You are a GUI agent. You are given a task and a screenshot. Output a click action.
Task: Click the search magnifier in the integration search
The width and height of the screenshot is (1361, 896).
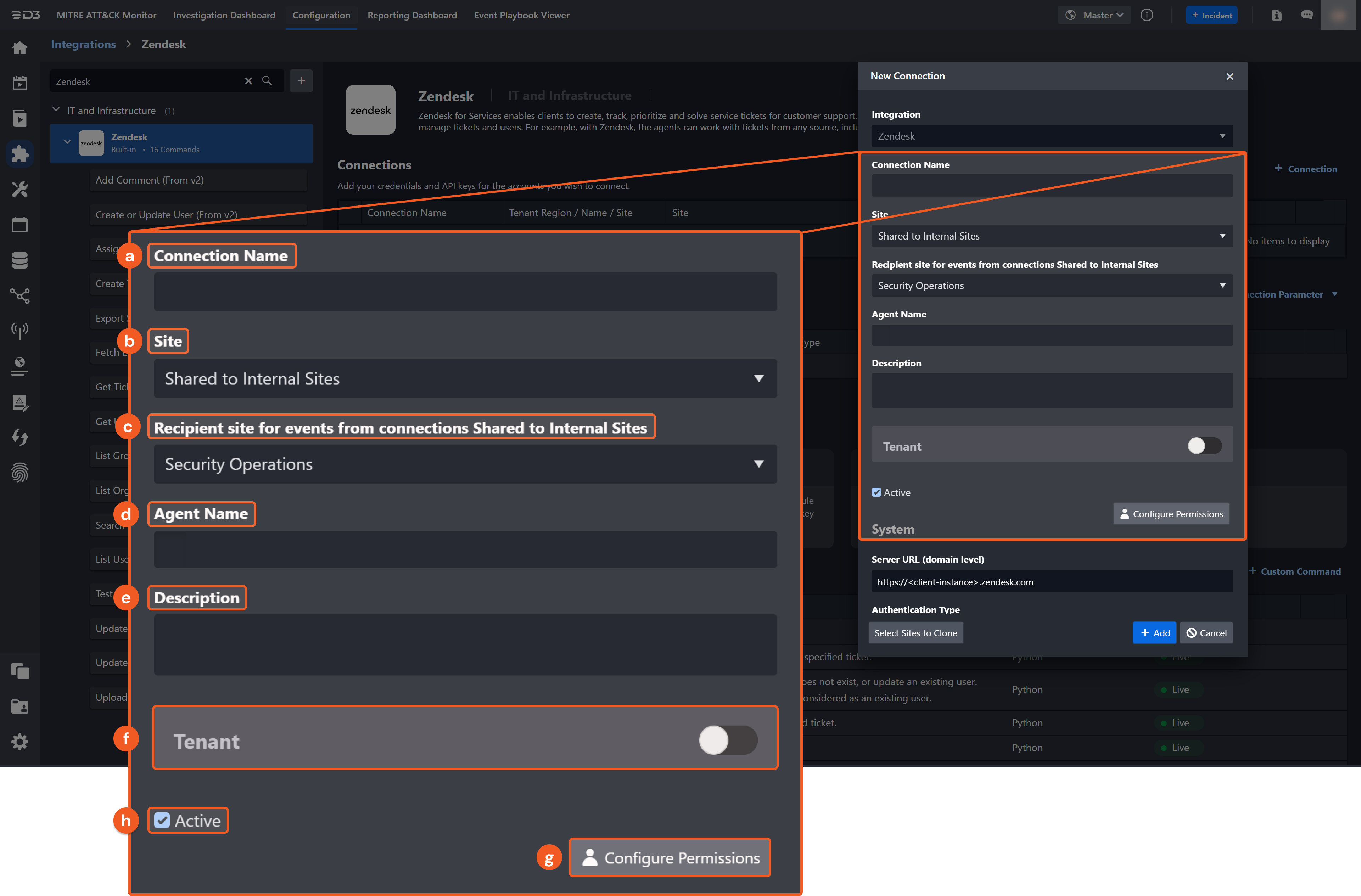pos(267,81)
